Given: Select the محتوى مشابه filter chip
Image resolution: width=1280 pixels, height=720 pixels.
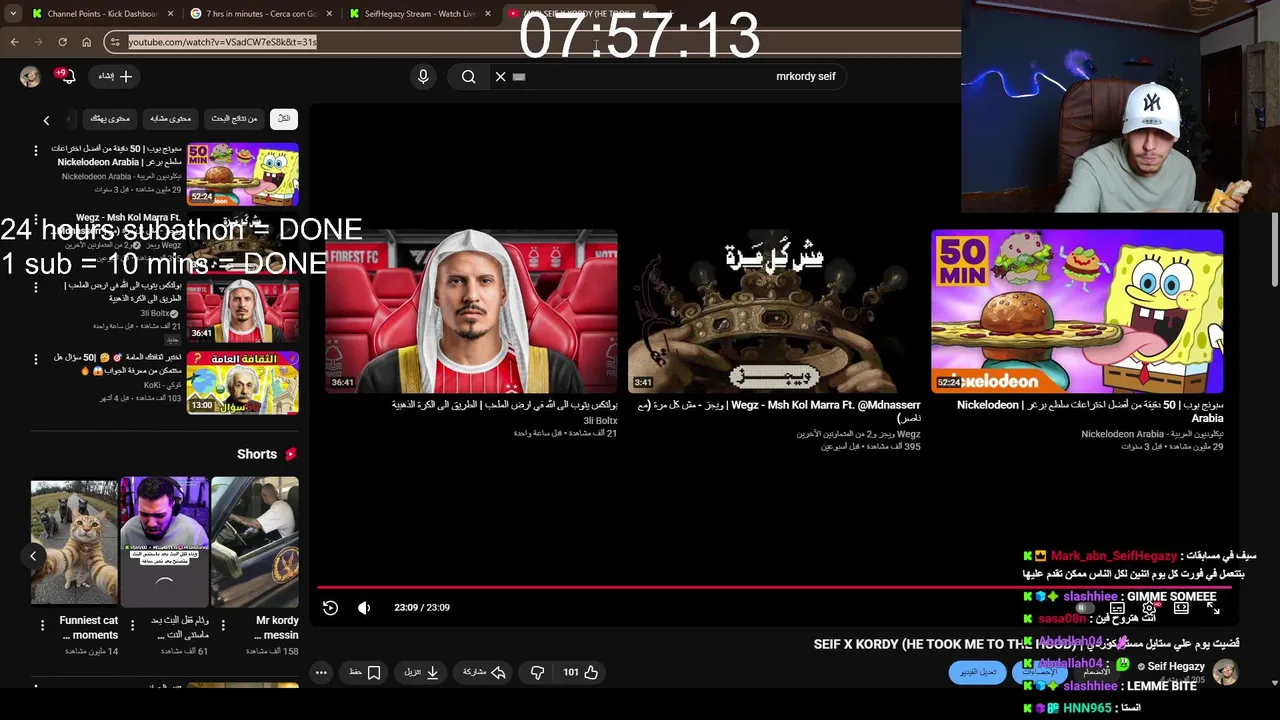Looking at the screenshot, I should 171,118.
